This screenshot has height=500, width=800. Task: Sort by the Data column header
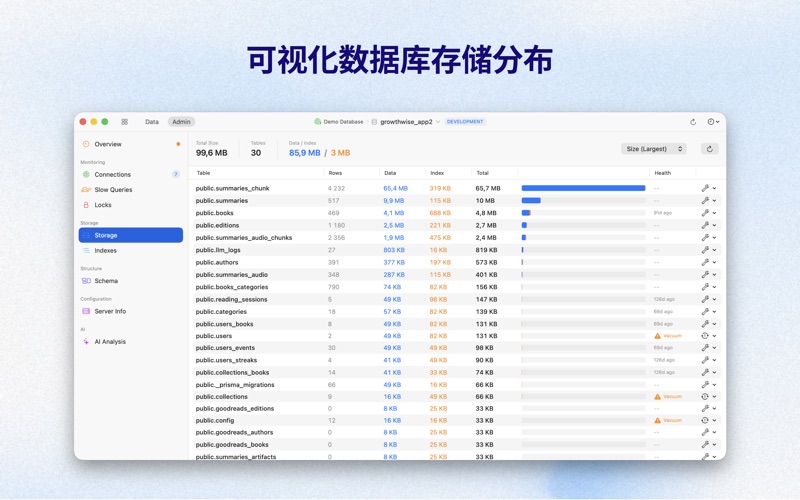(x=390, y=173)
